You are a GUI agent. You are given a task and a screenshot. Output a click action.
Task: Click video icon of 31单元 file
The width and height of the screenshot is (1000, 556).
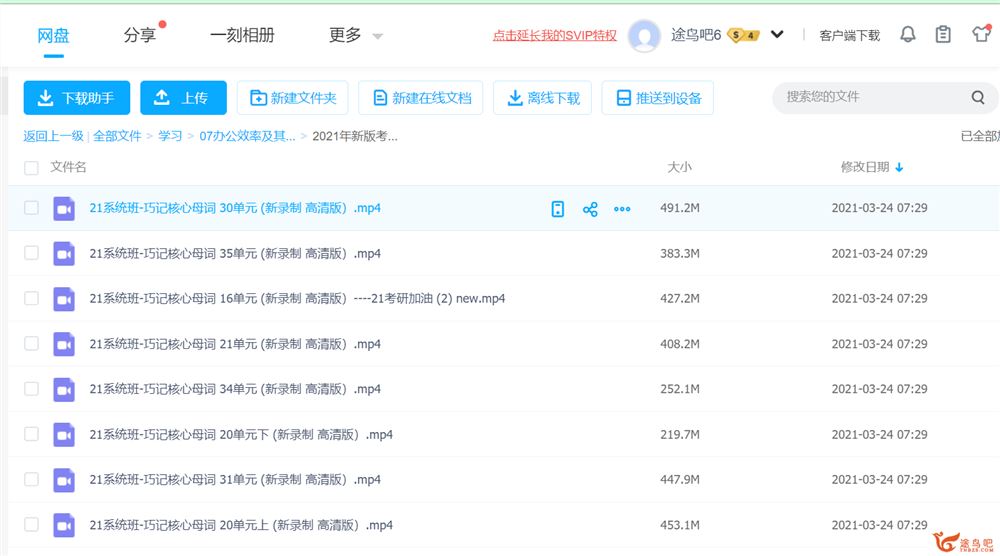click(x=64, y=480)
